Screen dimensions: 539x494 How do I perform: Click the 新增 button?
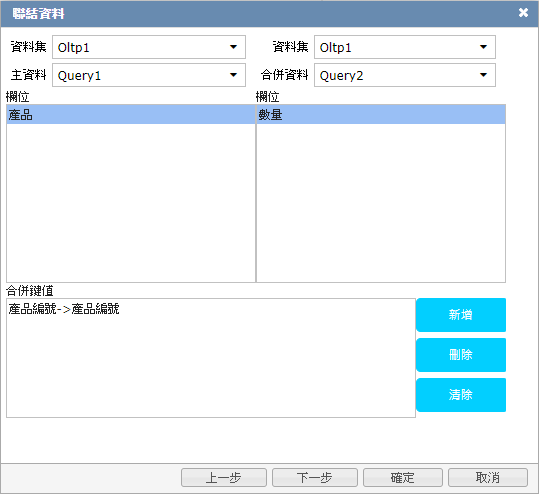click(461, 315)
